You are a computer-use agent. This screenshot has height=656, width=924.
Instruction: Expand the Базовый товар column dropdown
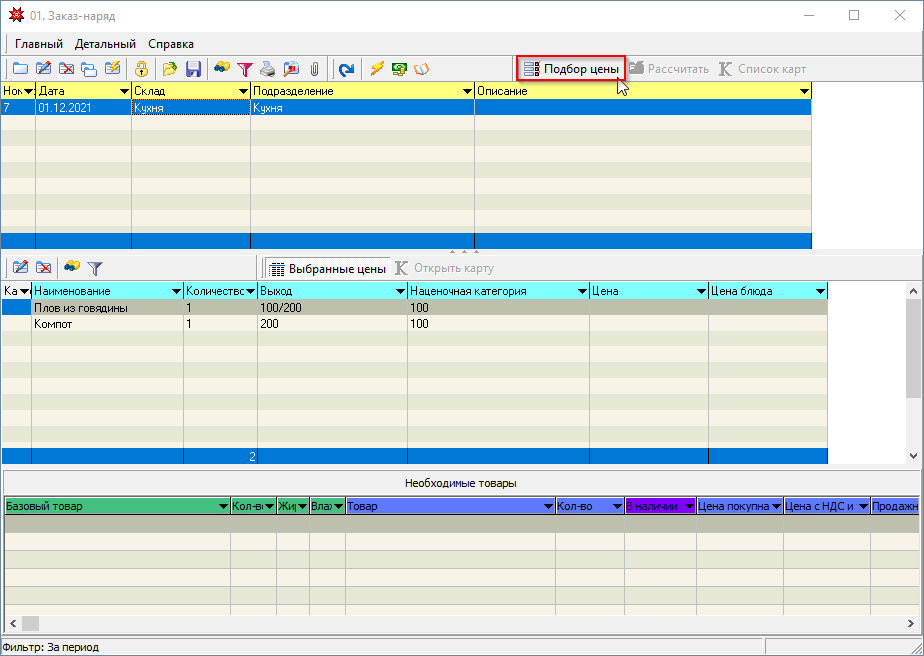pos(223,507)
